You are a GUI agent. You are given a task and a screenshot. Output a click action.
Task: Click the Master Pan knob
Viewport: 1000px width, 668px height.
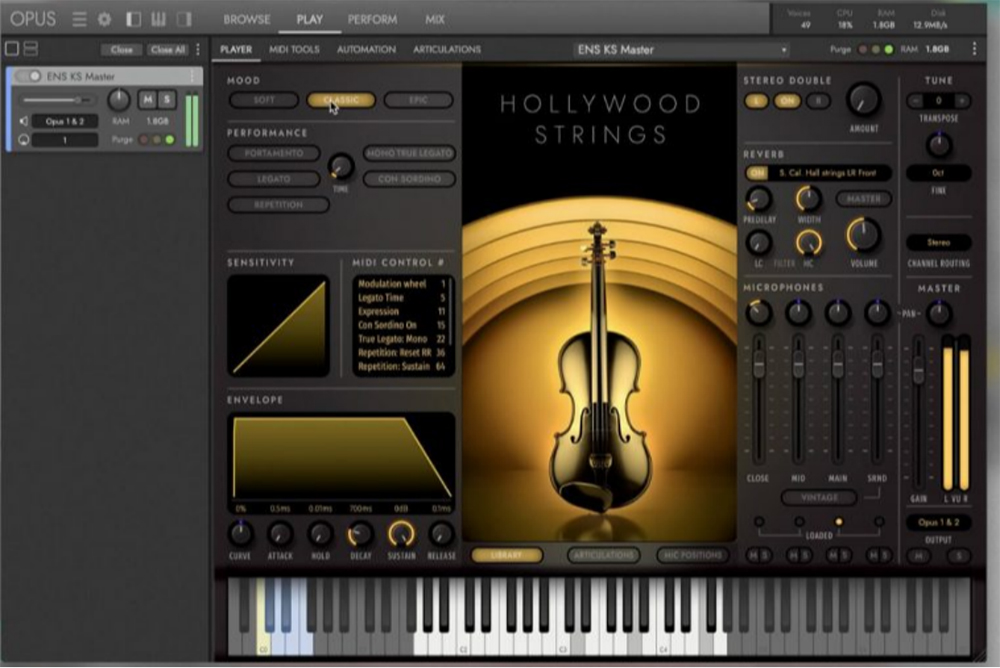pyautogui.click(x=938, y=313)
